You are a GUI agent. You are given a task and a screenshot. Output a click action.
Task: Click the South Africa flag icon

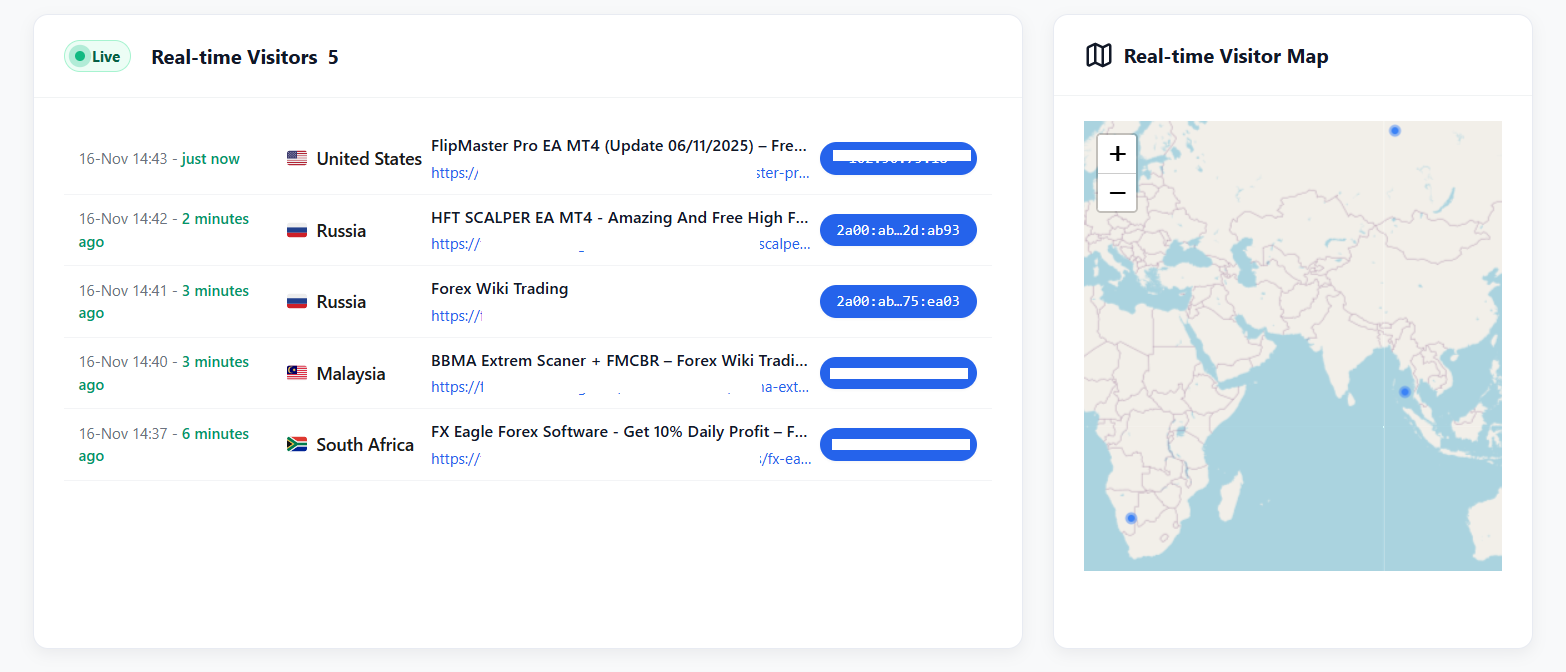297,443
